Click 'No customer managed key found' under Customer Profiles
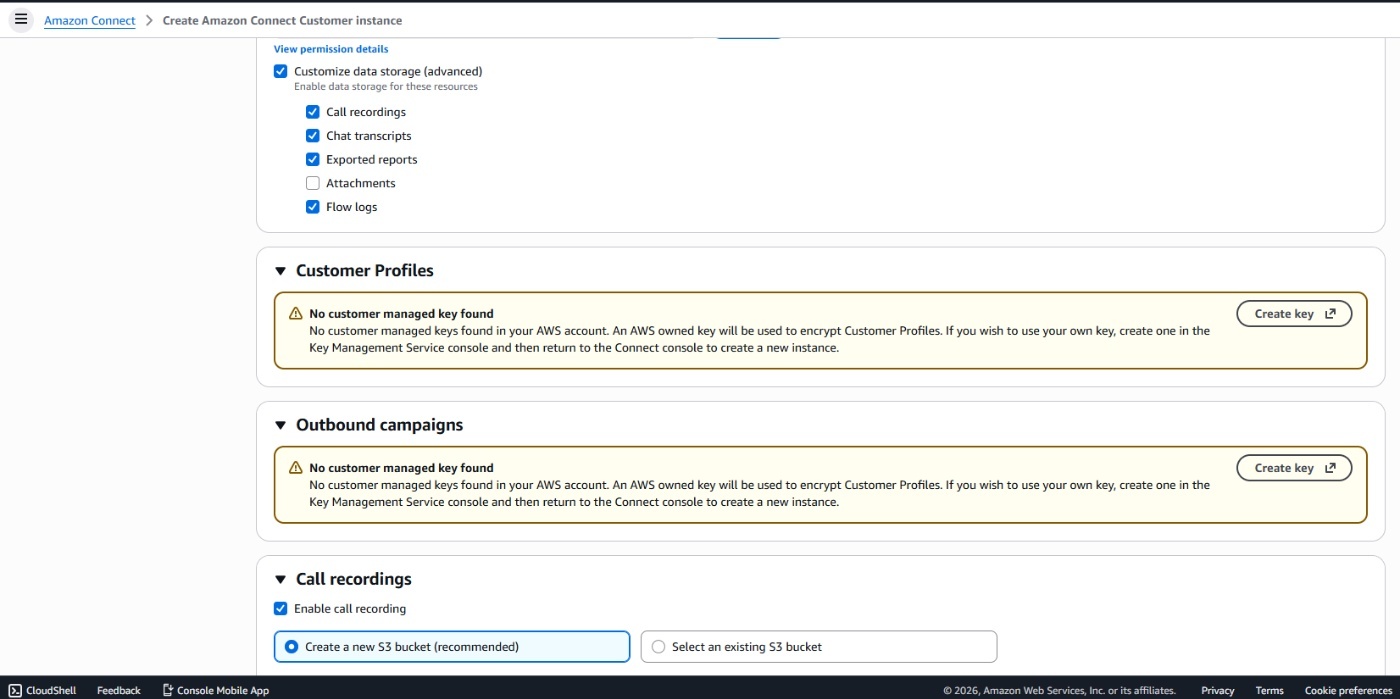The height and width of the screenshot is (699, 1400). 401,314
